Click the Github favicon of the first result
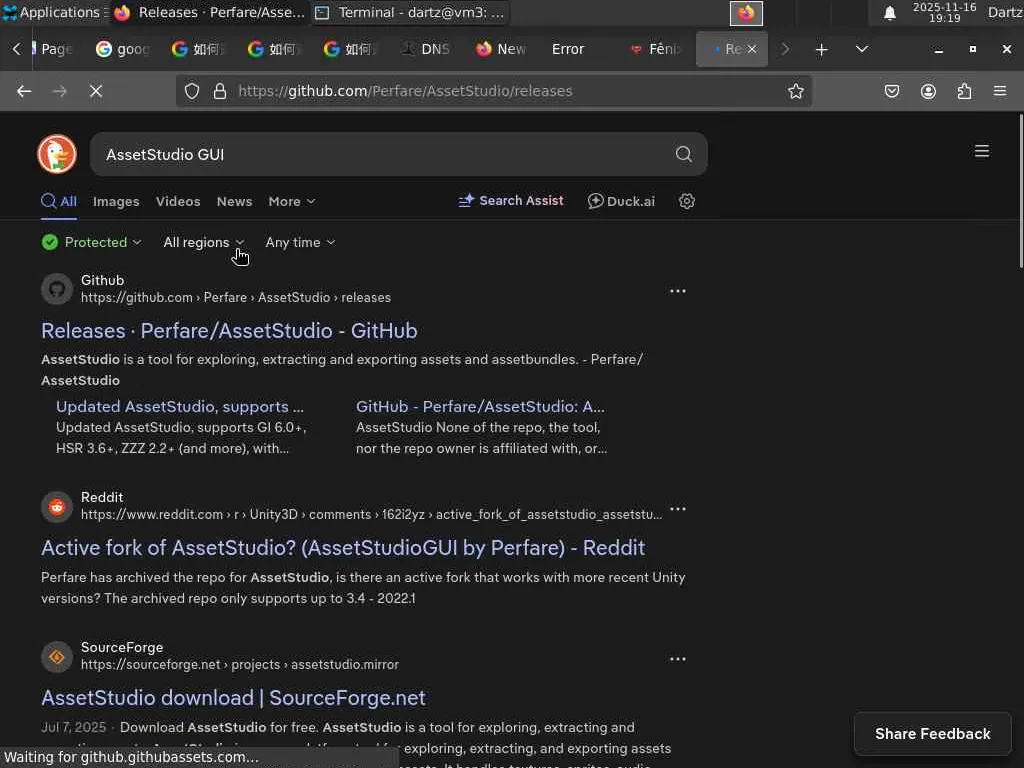Viewport: 1024px width, 768px height. (57, 289)
